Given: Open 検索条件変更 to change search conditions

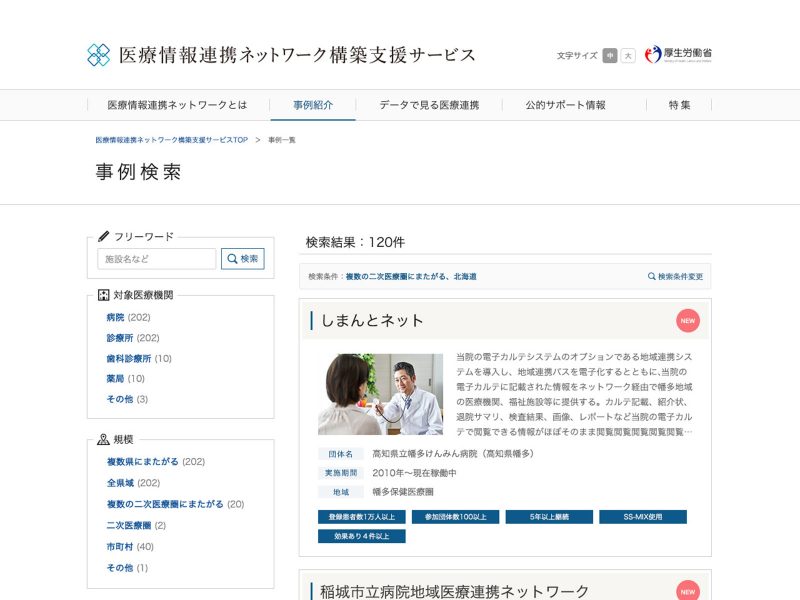Looking at the screenshot, I should (675, 276).
